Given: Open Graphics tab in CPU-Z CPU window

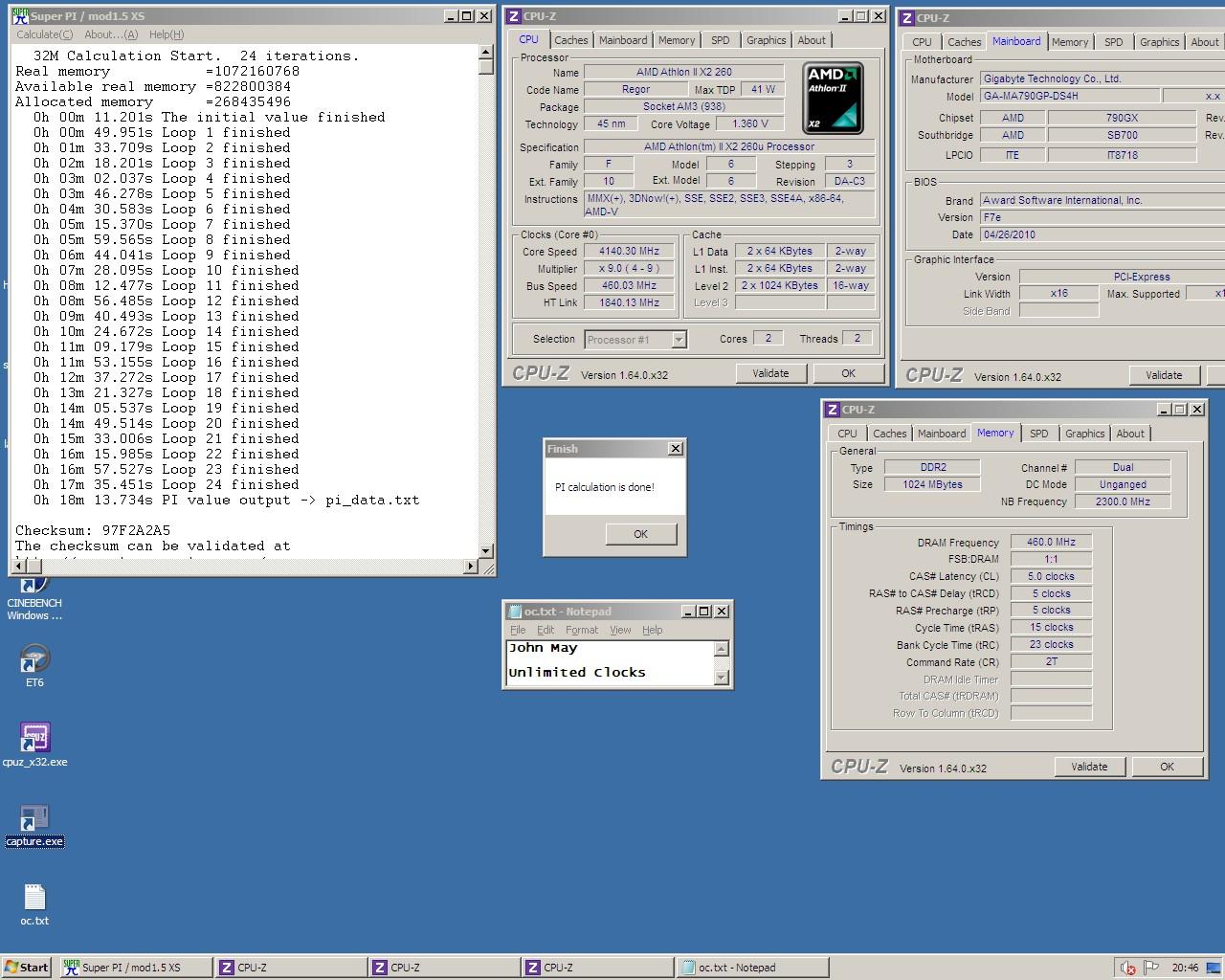Looking at the screenshot, I should (x=766, y=40).
